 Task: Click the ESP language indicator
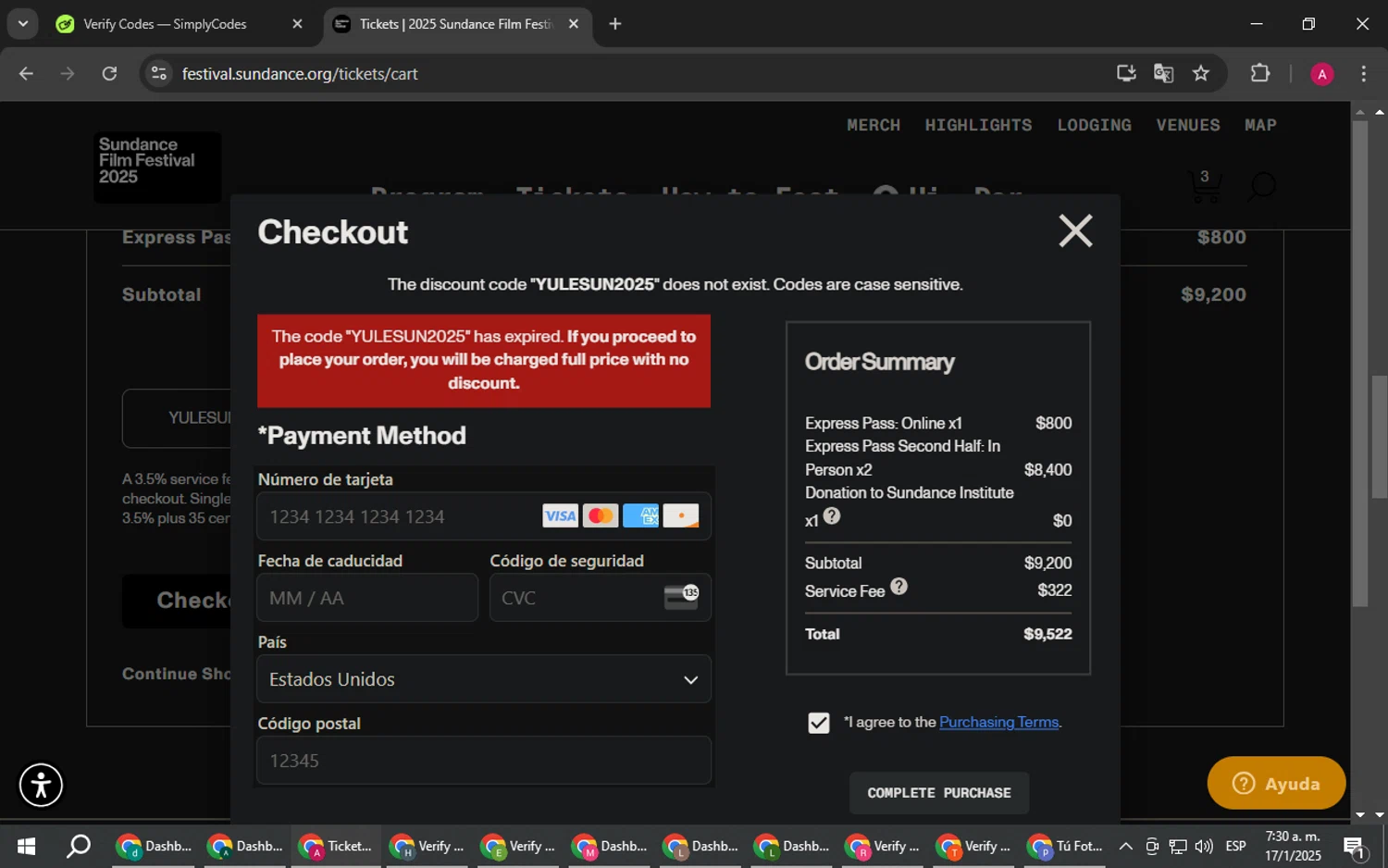1235,846
